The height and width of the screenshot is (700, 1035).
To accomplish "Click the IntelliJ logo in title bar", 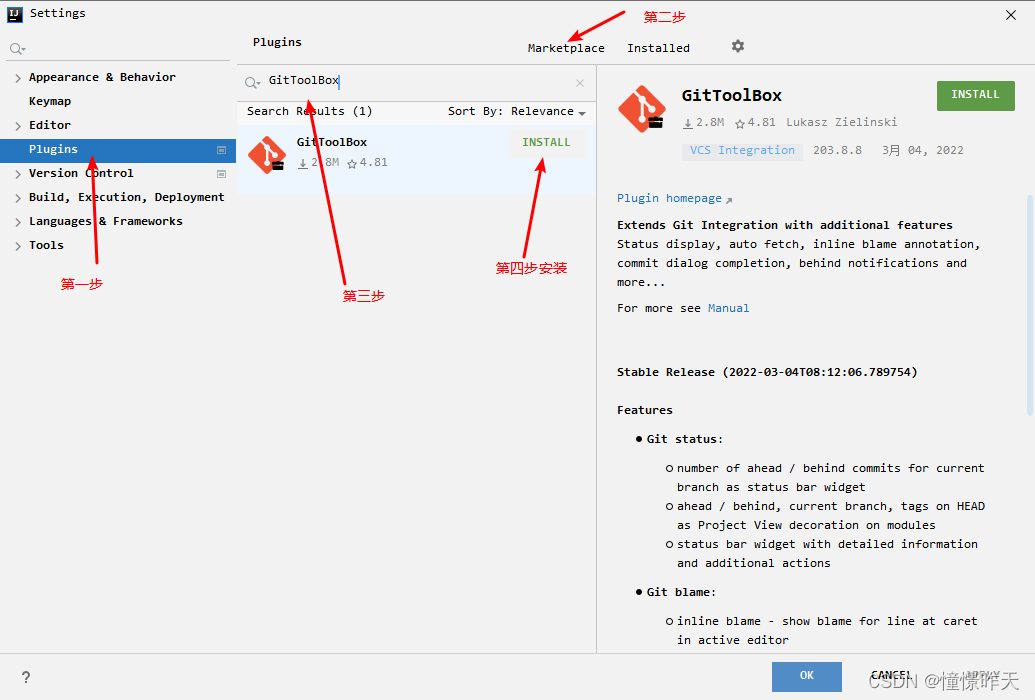I will pos(15,14).
